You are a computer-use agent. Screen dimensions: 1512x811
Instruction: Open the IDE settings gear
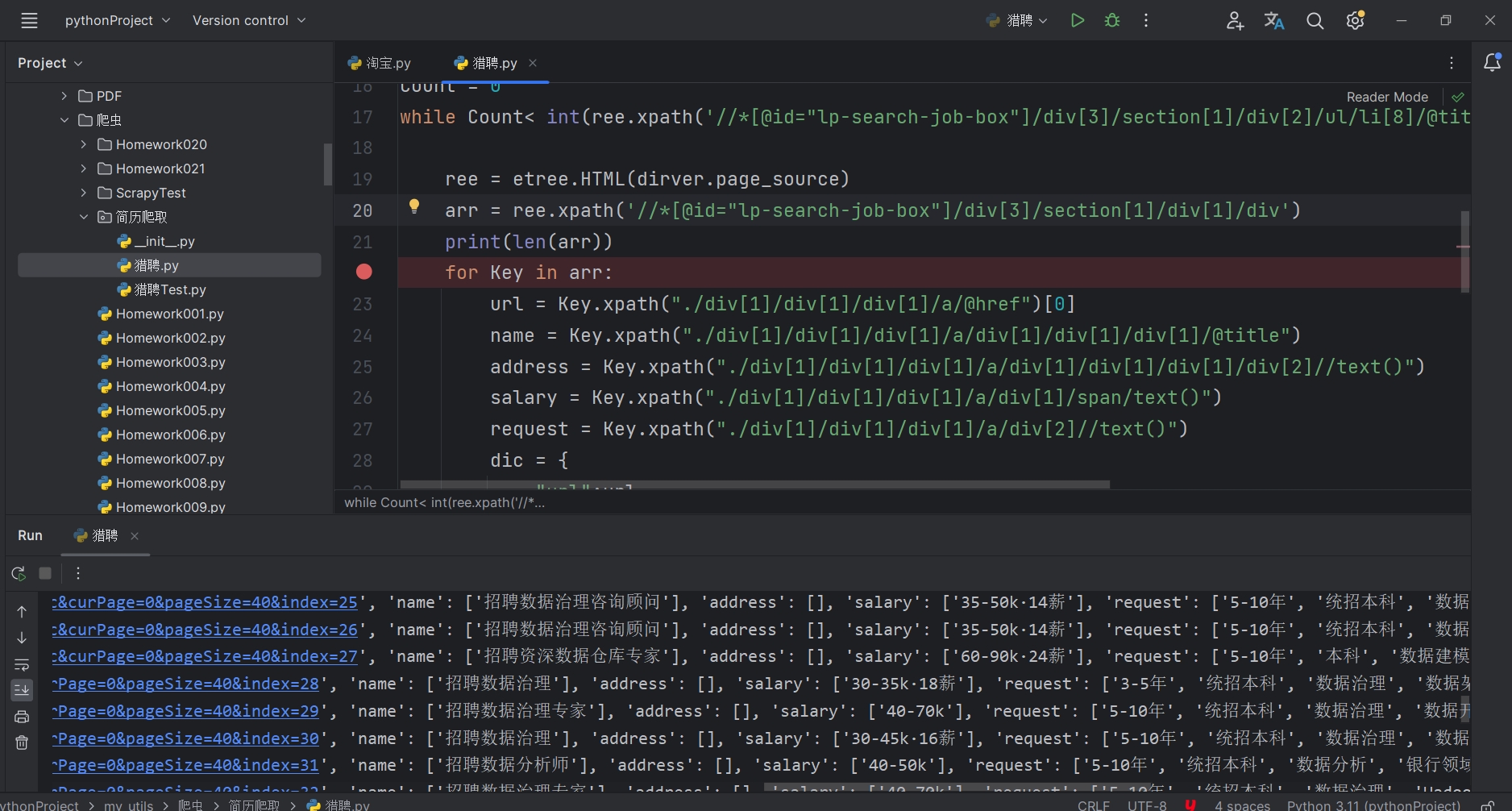[x=1356, y=21]
